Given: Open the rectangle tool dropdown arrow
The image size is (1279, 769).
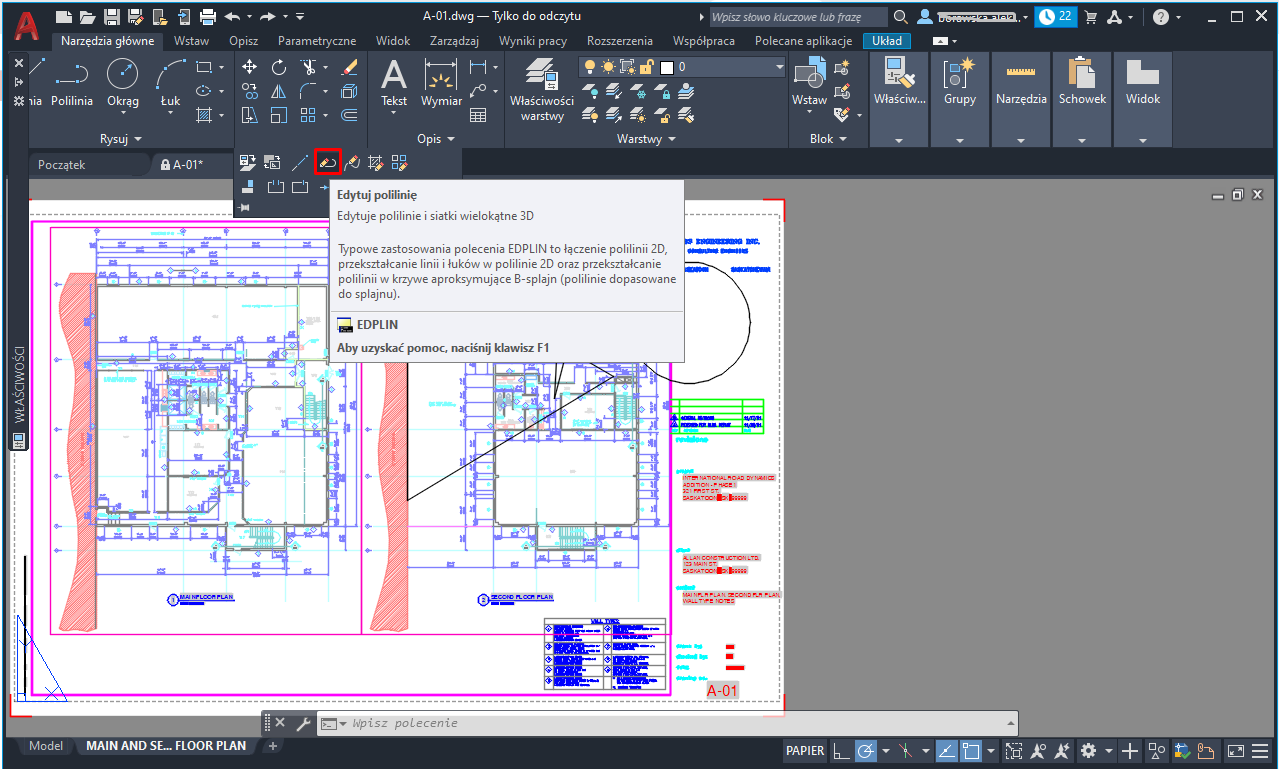Looking at the screenshot, I should pyautogui.click(x=221, y=67).
